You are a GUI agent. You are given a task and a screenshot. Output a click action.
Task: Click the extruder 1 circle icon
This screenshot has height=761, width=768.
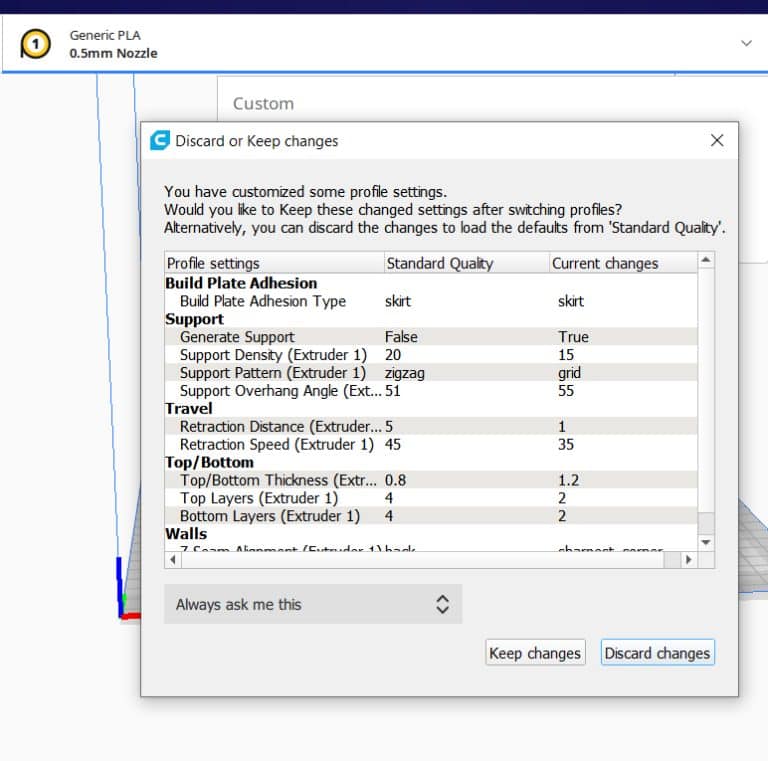pyautogui.click(x=36, y=44)
